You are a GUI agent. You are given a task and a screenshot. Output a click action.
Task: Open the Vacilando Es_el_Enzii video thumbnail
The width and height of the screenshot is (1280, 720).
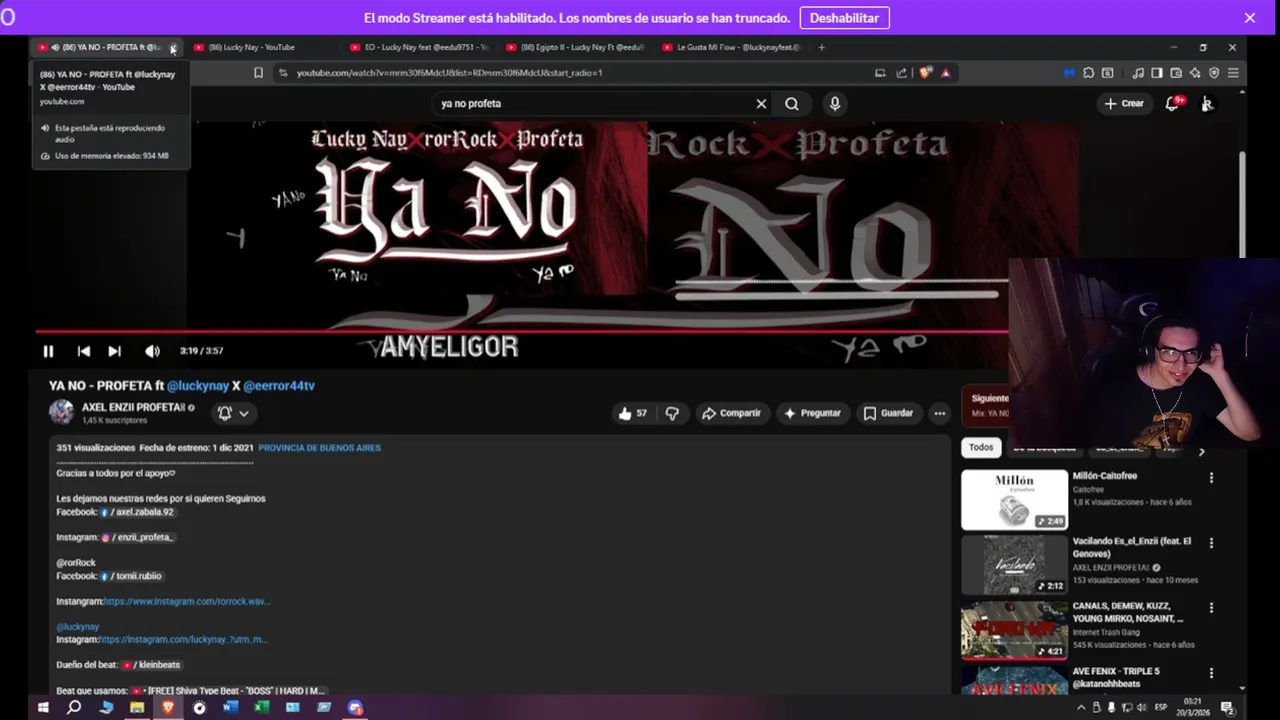click(1014, 564)
